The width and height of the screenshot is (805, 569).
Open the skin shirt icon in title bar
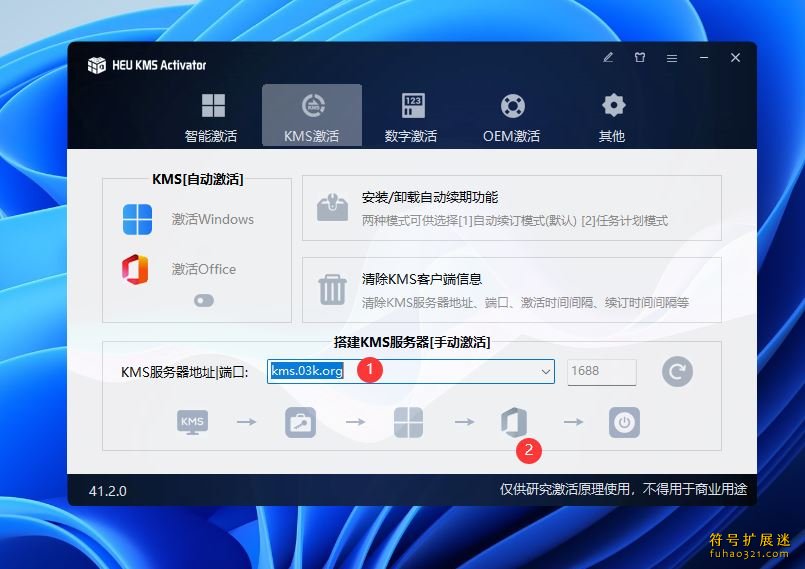coord(640,58)
